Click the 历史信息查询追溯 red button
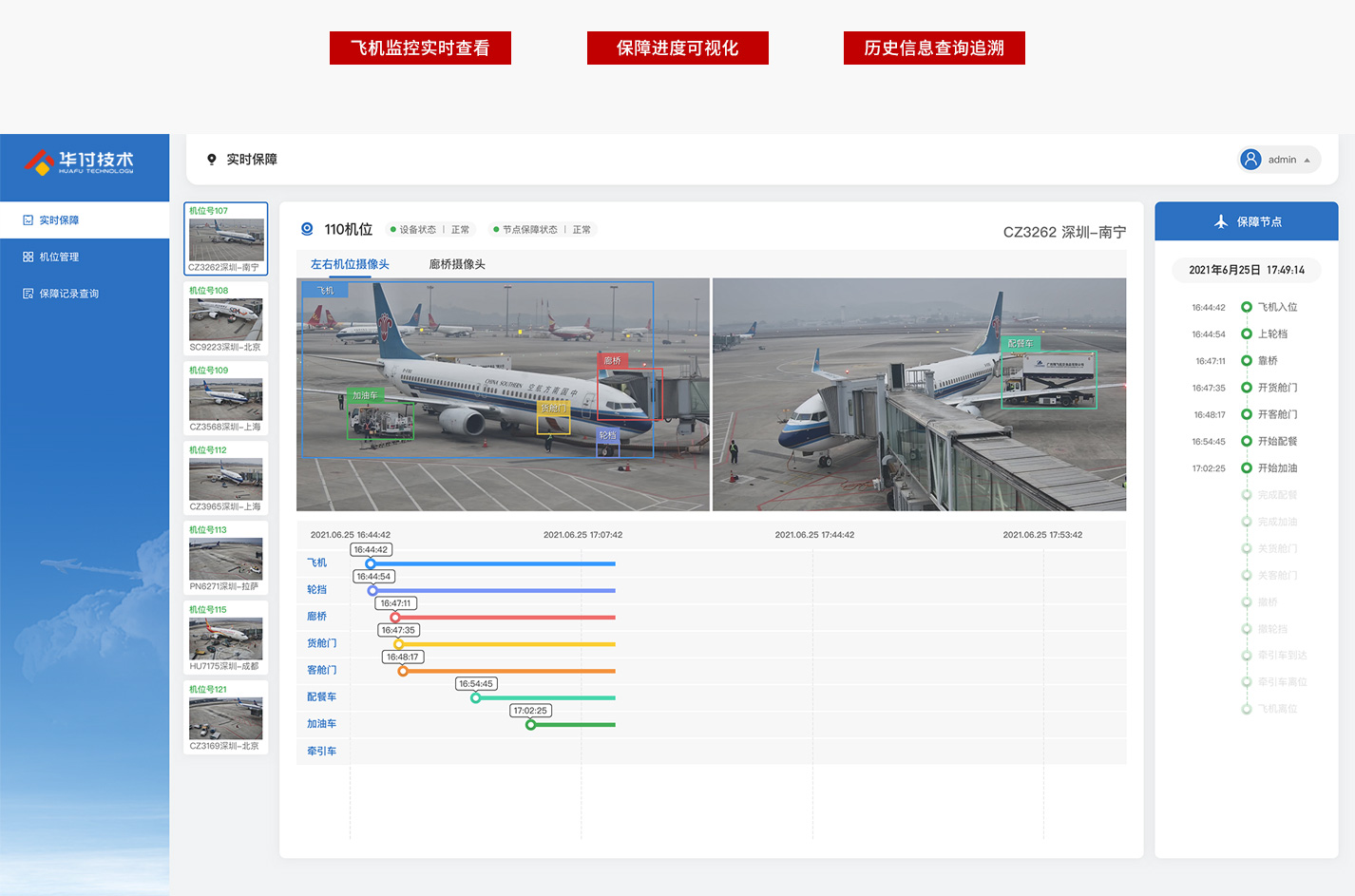 coord(934,48)
